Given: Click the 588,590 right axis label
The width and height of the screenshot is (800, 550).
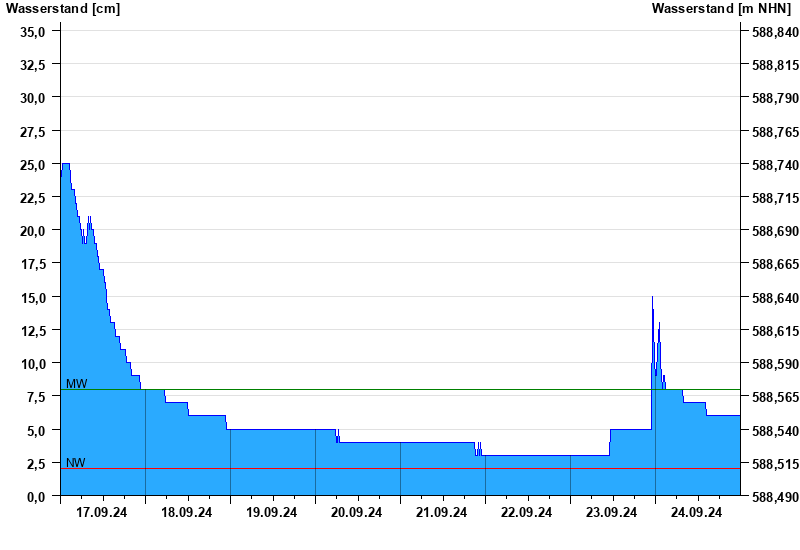Looking at the screenshot, I should click(x=776, y=364).
